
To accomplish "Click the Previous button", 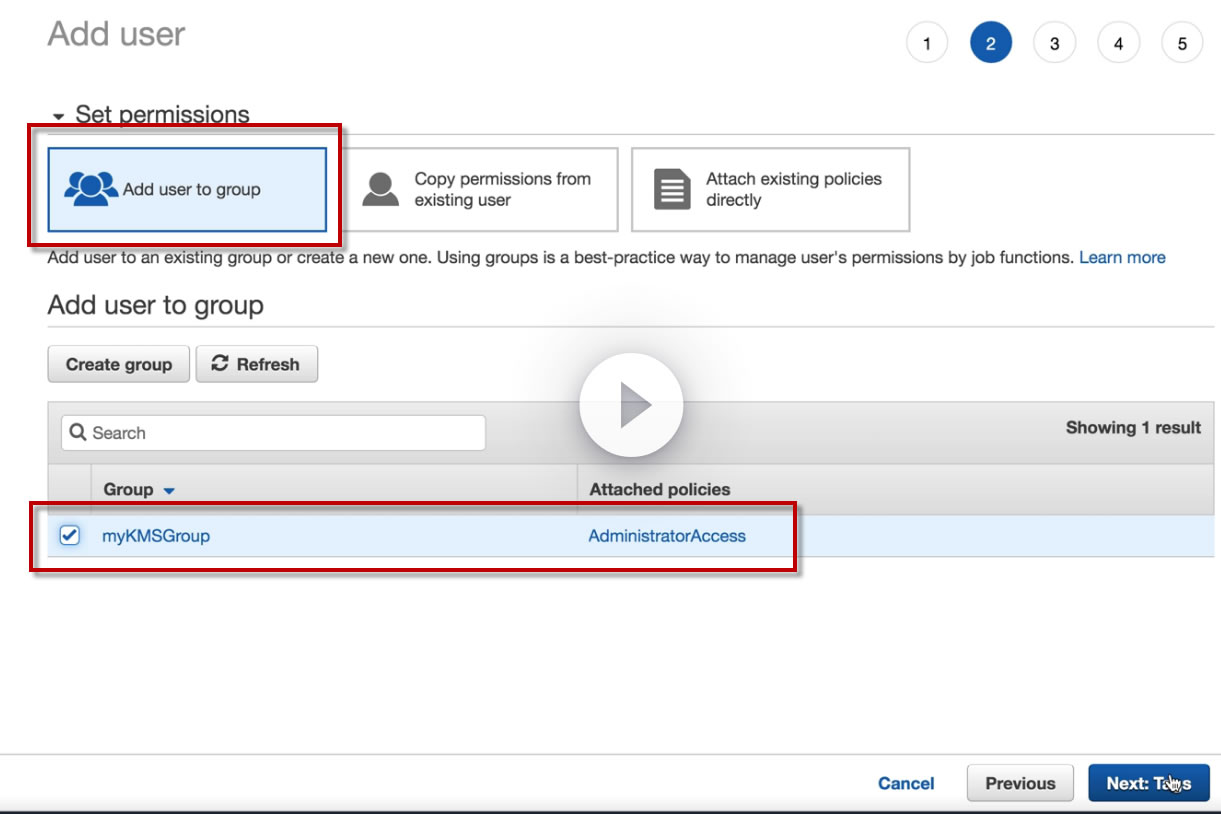I will click(x=1020, y=783).
